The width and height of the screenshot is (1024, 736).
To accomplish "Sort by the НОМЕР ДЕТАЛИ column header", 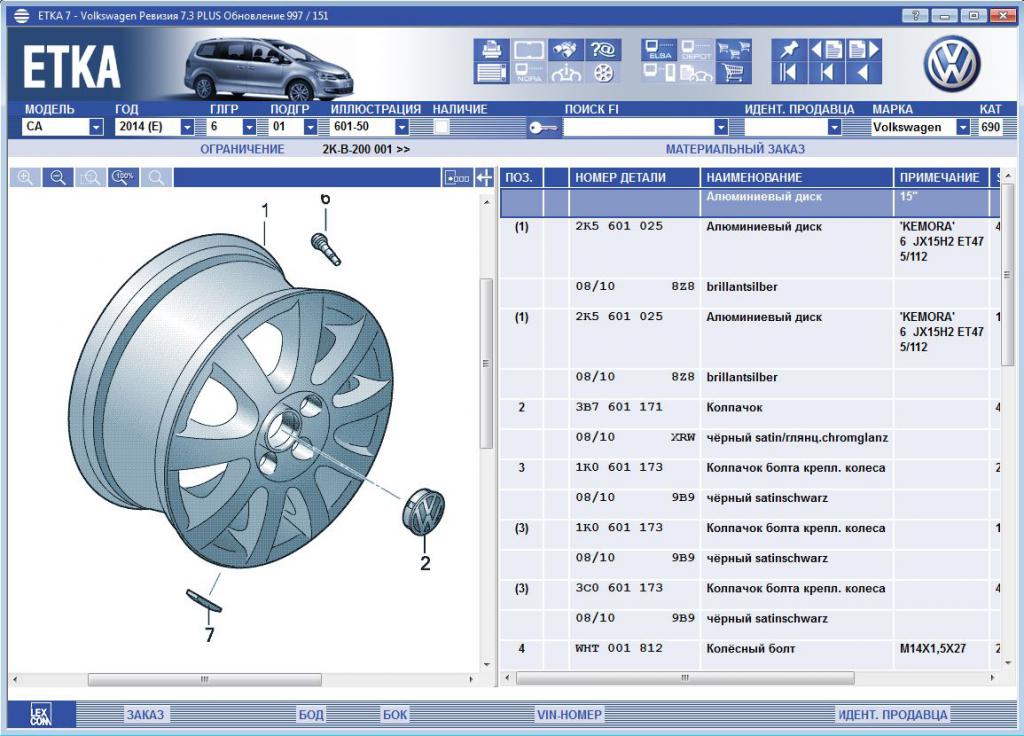I will pos(634,177).
